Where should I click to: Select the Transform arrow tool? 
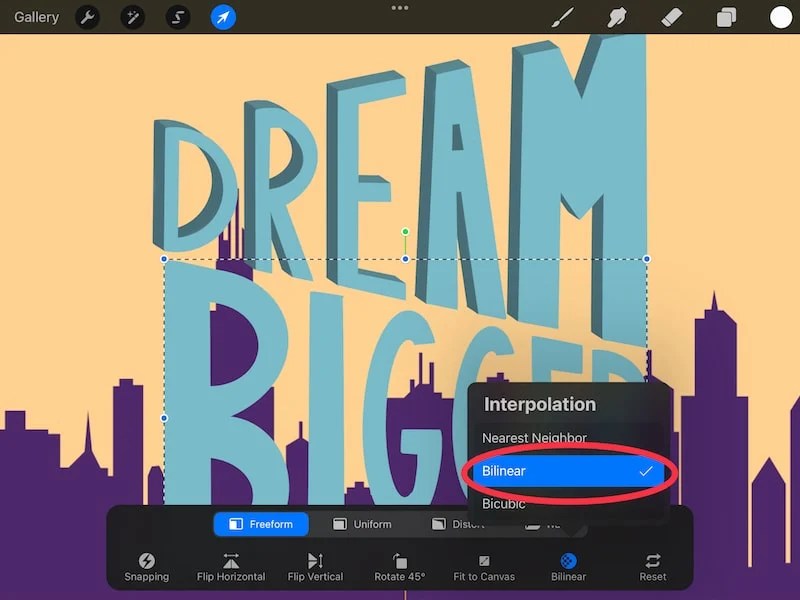[x=223, y=17]
